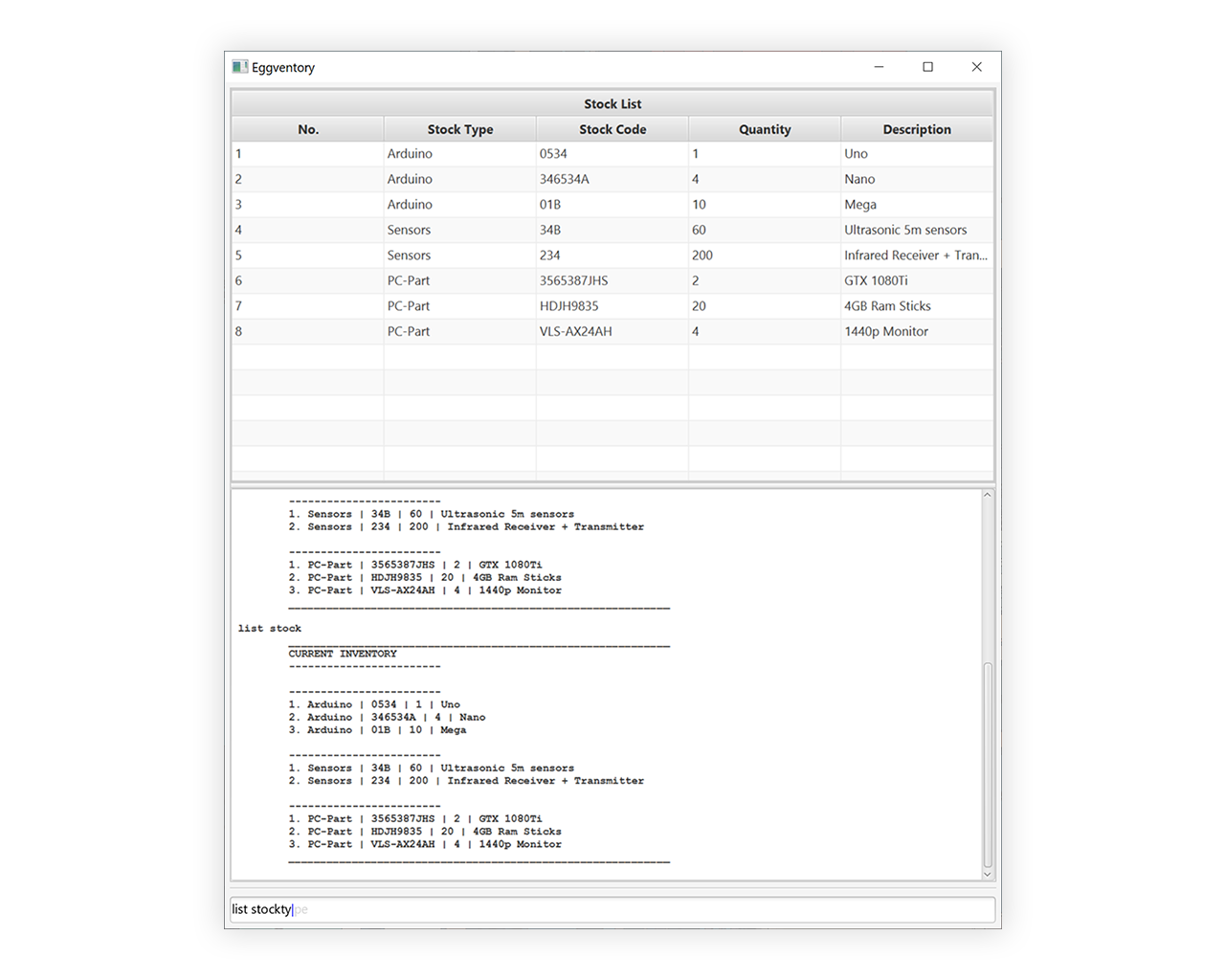Click the output pane scroll up arrow
The width and height of the screenshot is (1225, 980).
[x=988, y=495]
